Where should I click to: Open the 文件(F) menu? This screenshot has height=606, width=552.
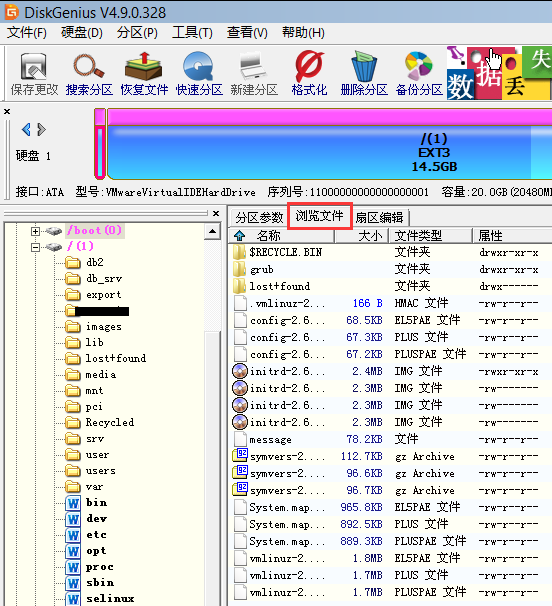tap(27, 32)
